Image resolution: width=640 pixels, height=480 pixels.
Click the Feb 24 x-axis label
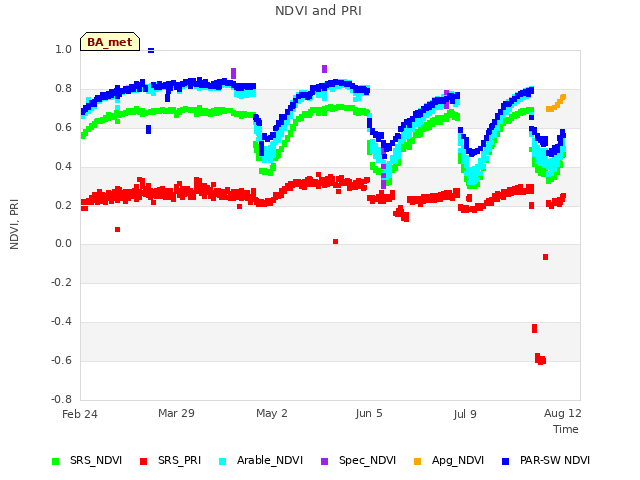pos(80,414)
